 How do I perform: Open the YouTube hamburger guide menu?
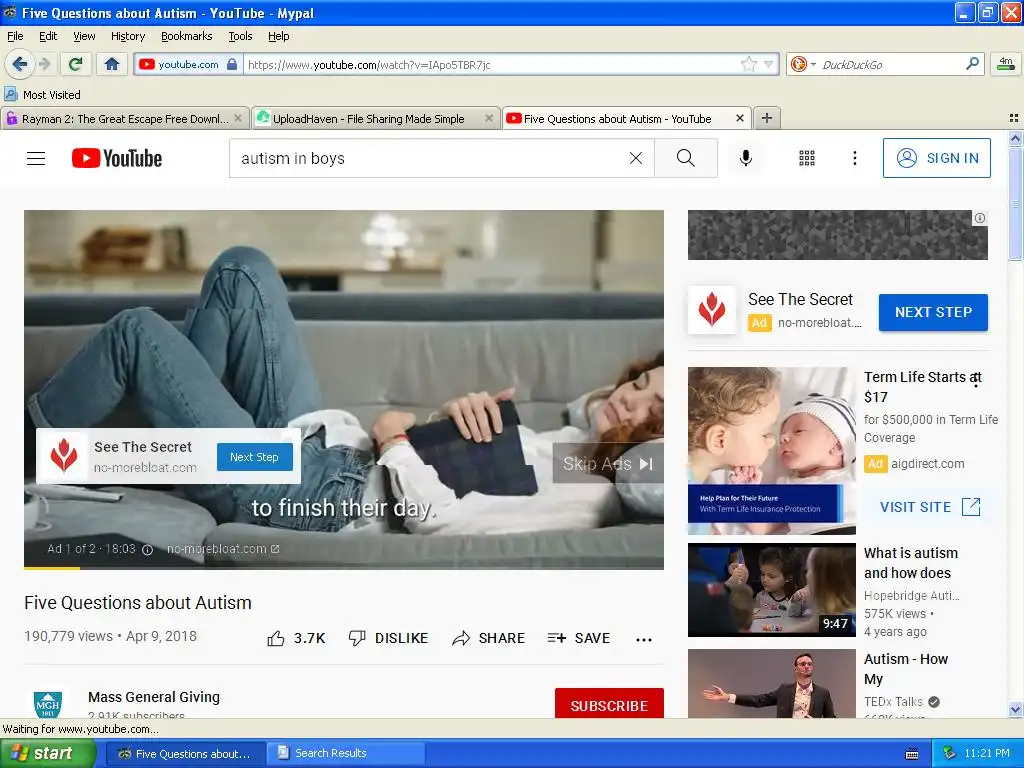(x=36, y=158)
